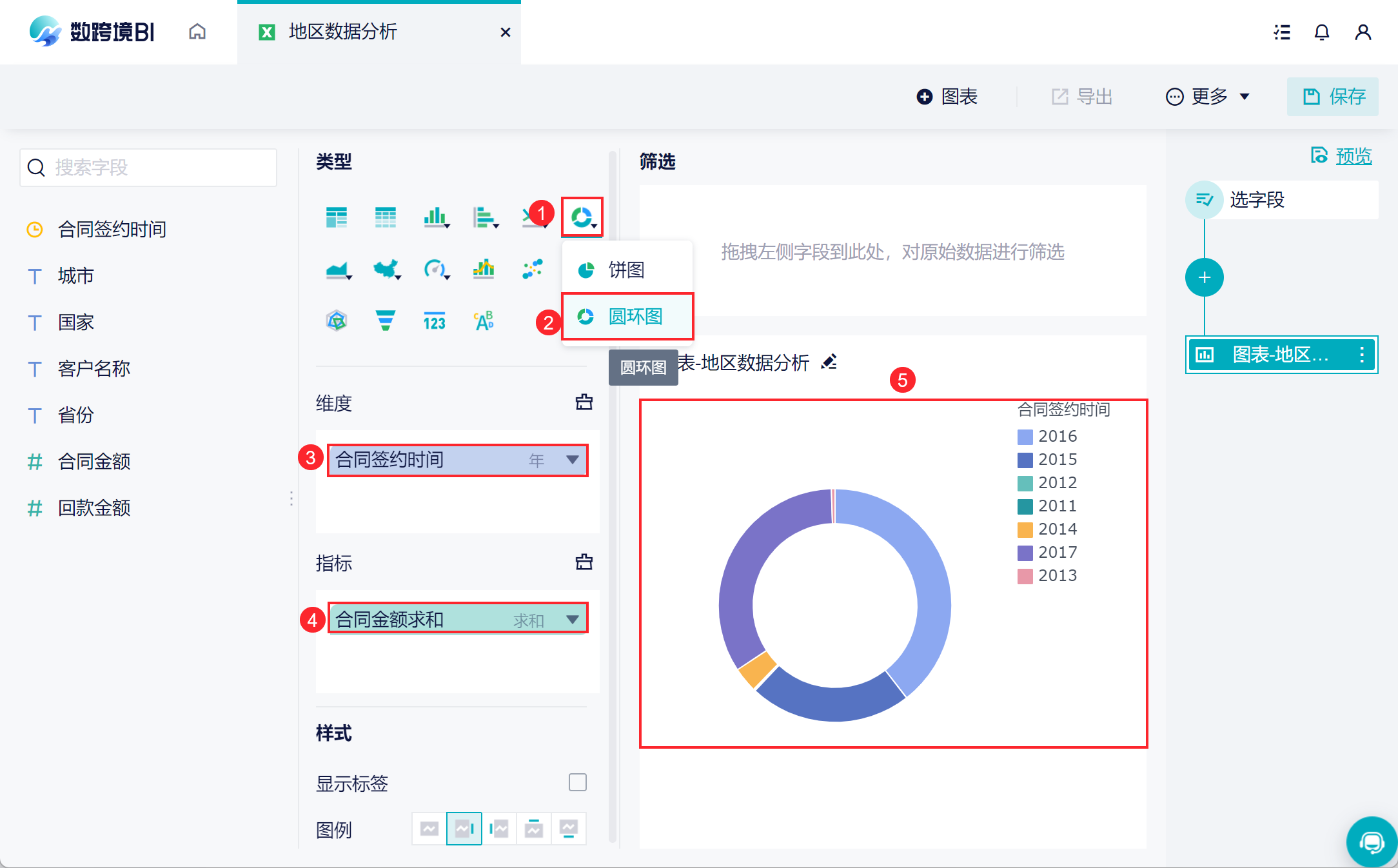This screenshot has height=868, width=1398.
Task: Set legend position to bottom
Action: [x=569, y=829]
